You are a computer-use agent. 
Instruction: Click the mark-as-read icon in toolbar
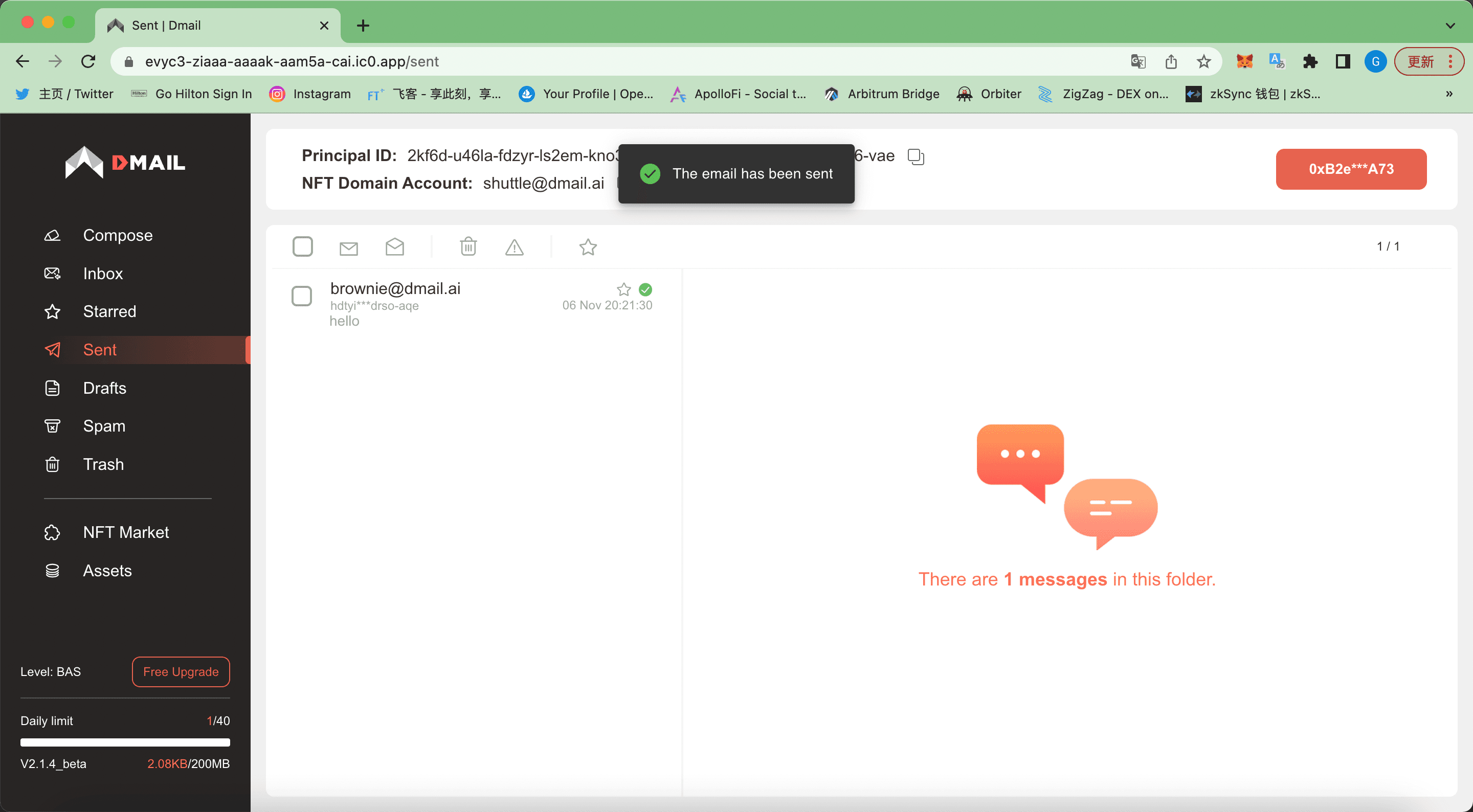pyautogui.click(x=394, y=246)
